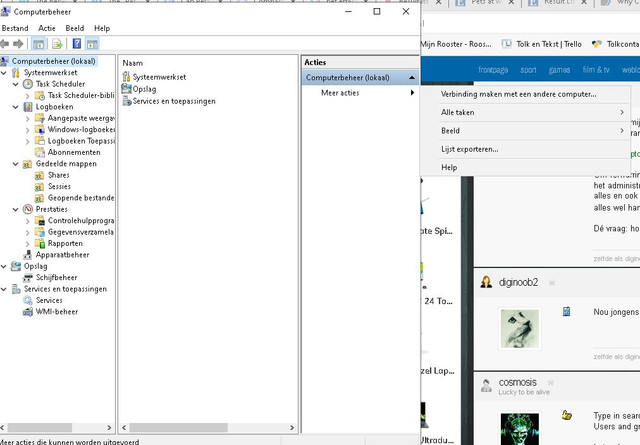The width and height of the screenshot is (640, 445).
Task: Click the Services gear icon in tree
Action: [28, 300]
